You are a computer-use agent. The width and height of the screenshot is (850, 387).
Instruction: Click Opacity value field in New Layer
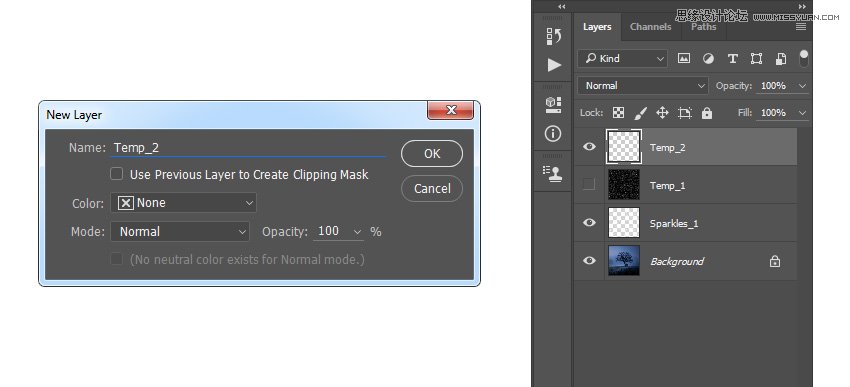click(330, 231)
